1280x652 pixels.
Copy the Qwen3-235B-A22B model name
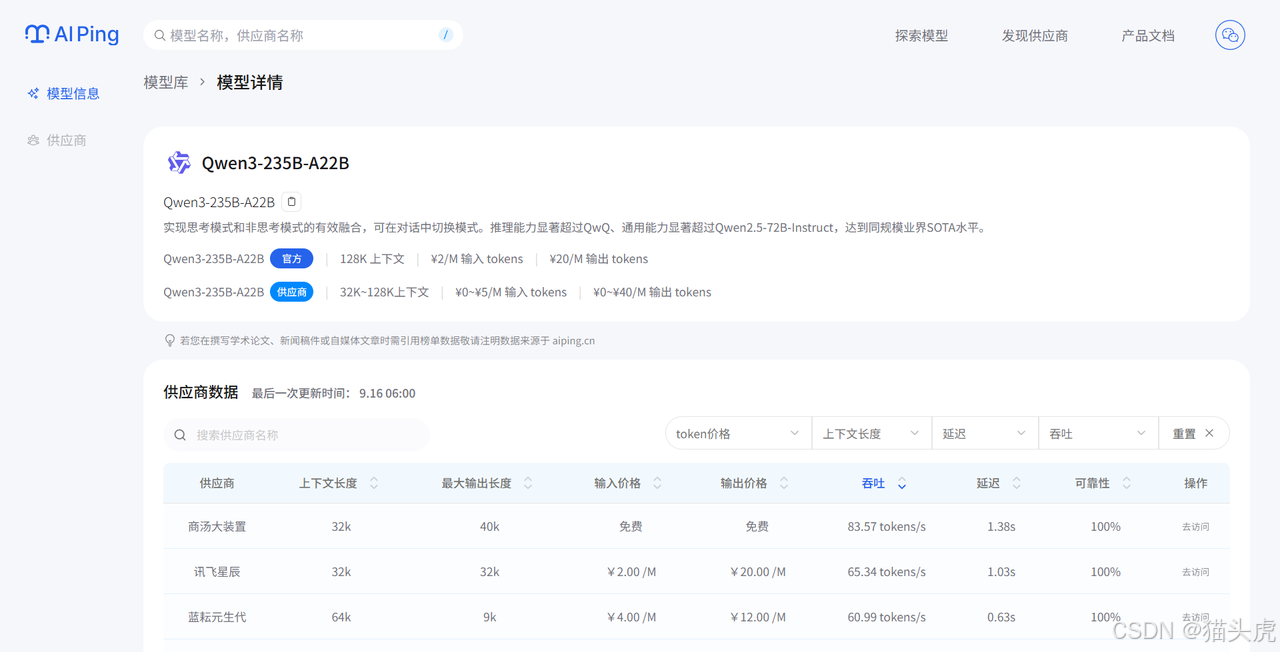pyautogui.click(x=291, y=202)
